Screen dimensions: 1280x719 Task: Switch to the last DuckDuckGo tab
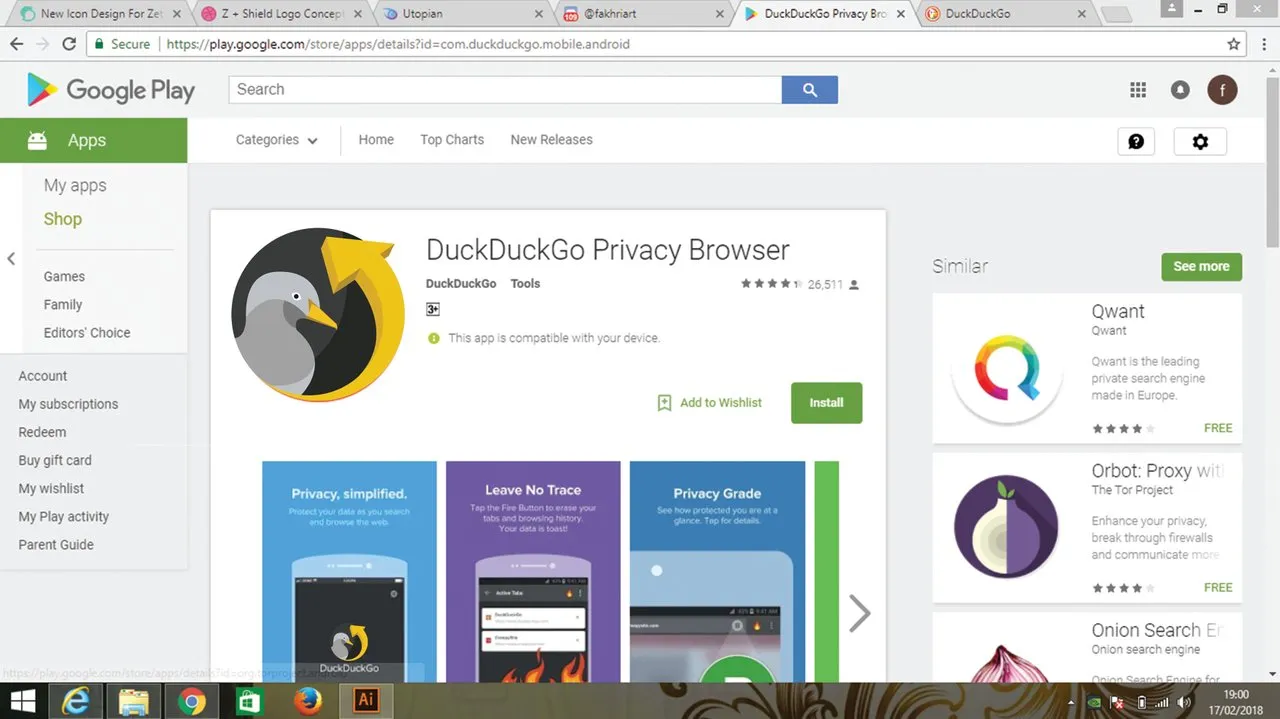(1005, 14)
